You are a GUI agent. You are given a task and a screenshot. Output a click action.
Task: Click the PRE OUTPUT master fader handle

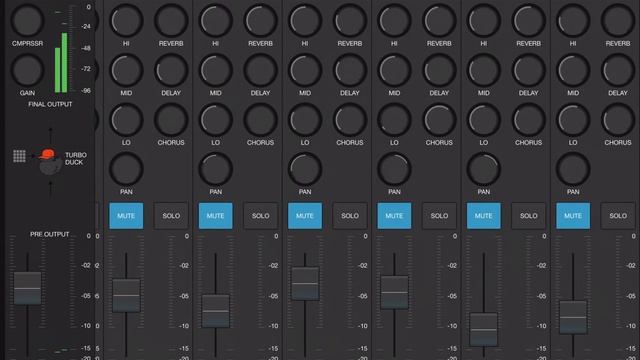(x=27, y=288)
